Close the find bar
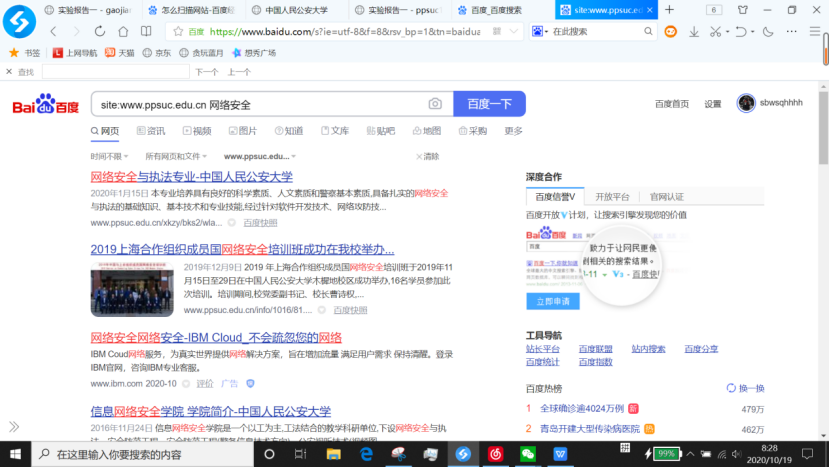The height and width of the screenshot is (467, 830). pos(9,71)
